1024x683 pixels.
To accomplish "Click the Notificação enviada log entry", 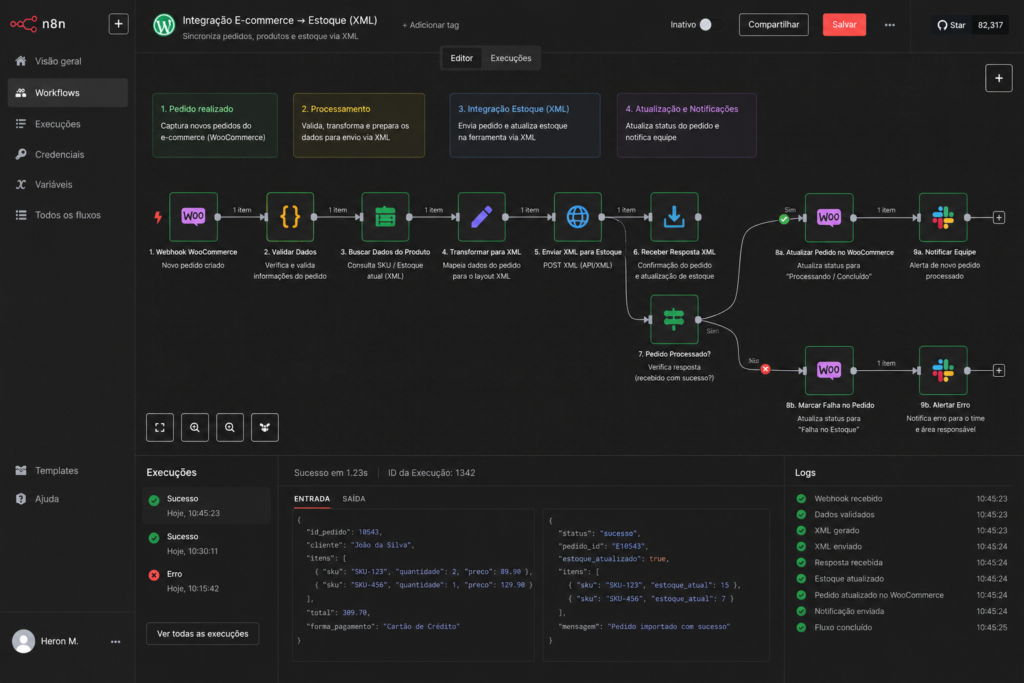I will click(901, 611).
